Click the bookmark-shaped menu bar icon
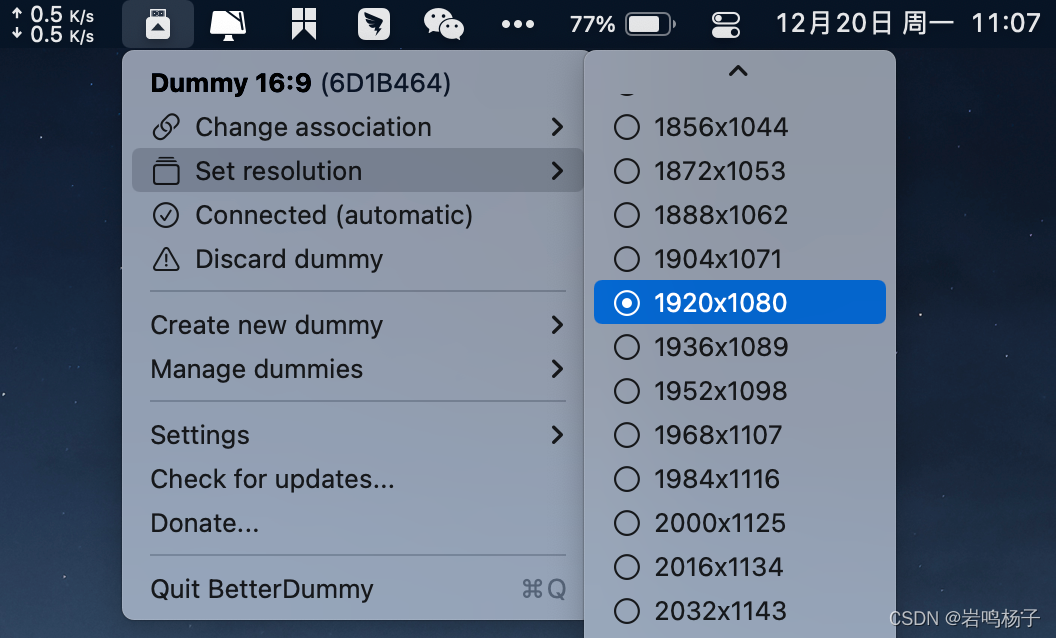This screenshot has width=1056, height=638. point(304,24)
